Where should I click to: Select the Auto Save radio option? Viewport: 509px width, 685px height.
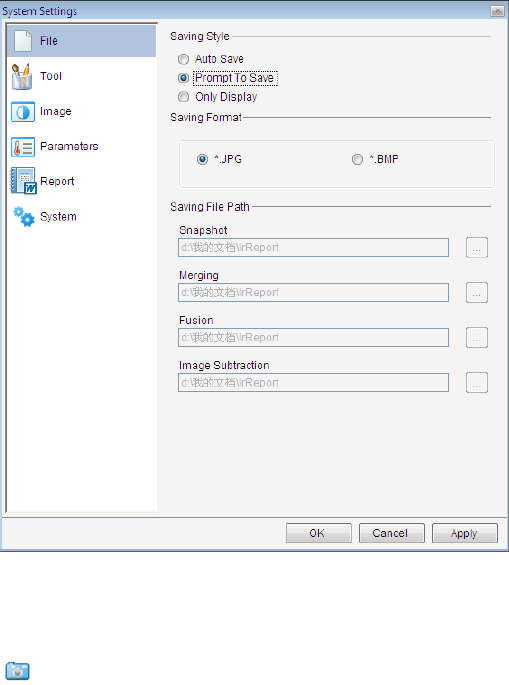pyautogui.click(x=184, y=59)
